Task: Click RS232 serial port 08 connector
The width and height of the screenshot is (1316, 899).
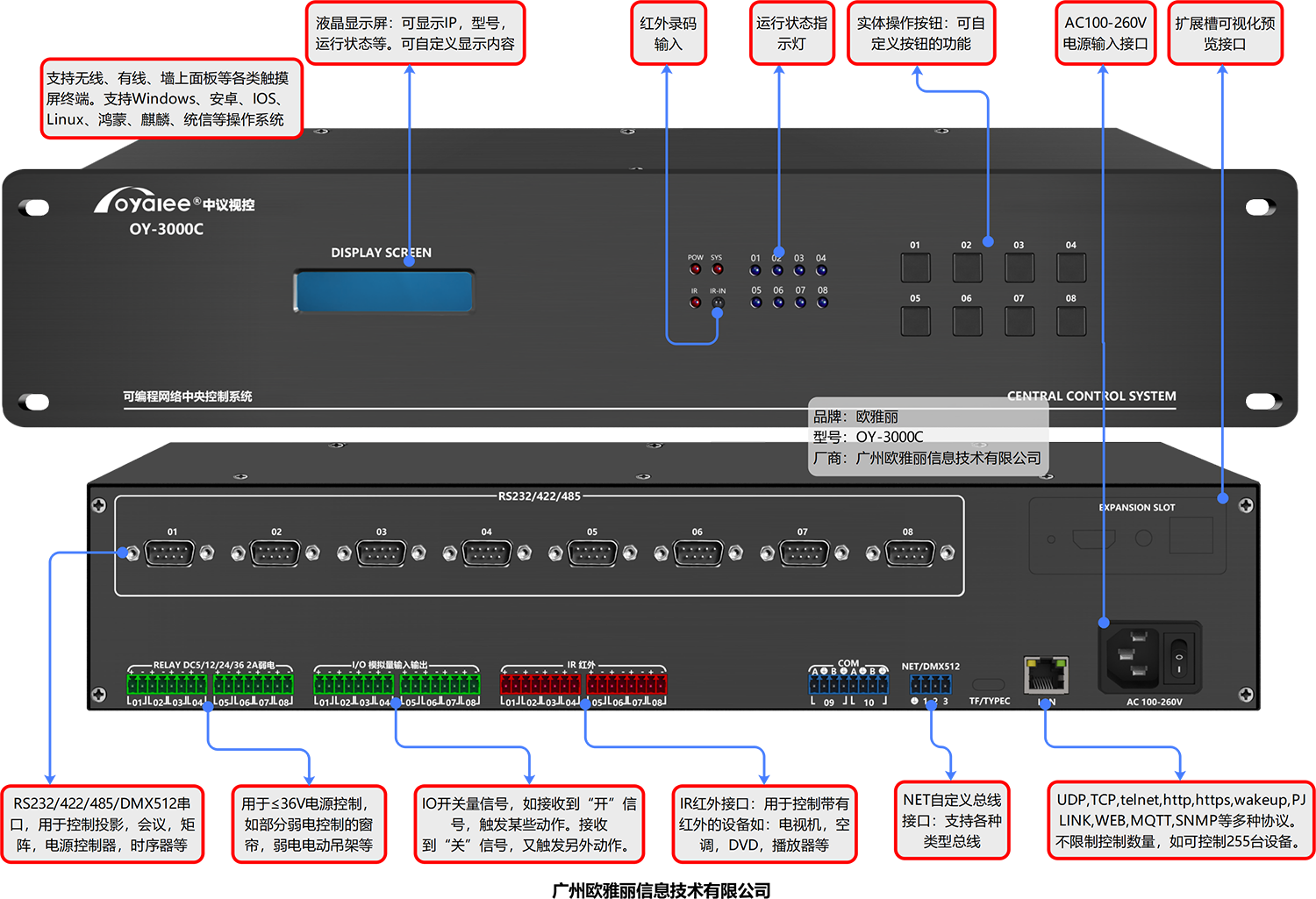Action: click(910, 553)
